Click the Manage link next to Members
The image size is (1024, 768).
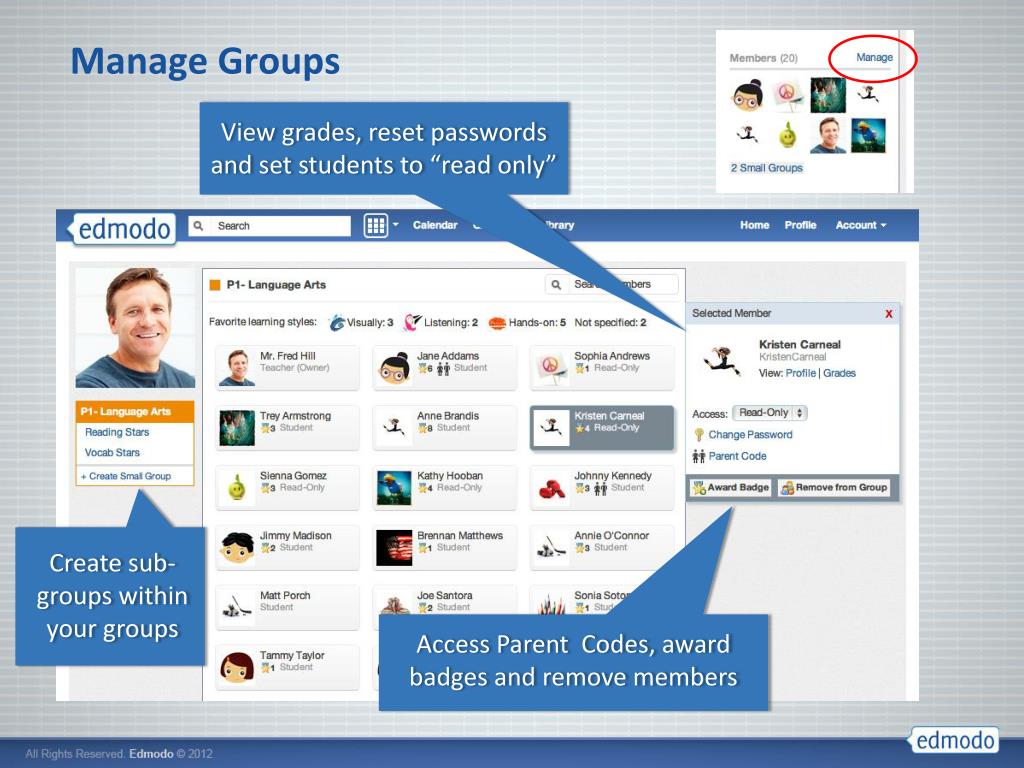click(874, 57)
